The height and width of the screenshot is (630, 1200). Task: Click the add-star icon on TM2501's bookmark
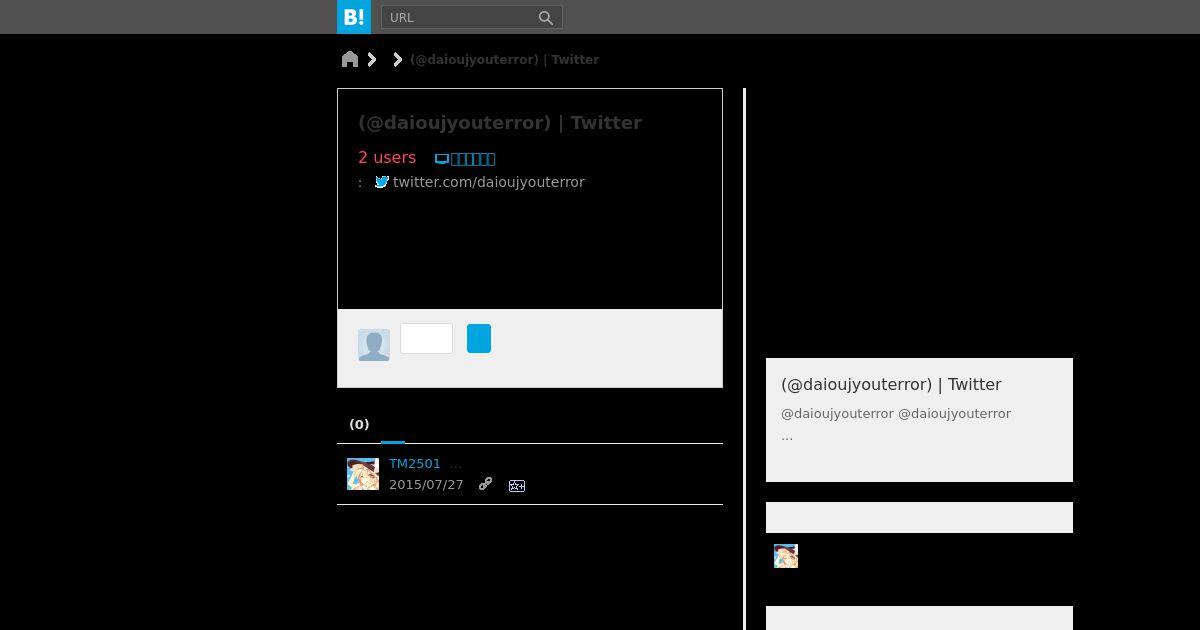click(517, 486)
